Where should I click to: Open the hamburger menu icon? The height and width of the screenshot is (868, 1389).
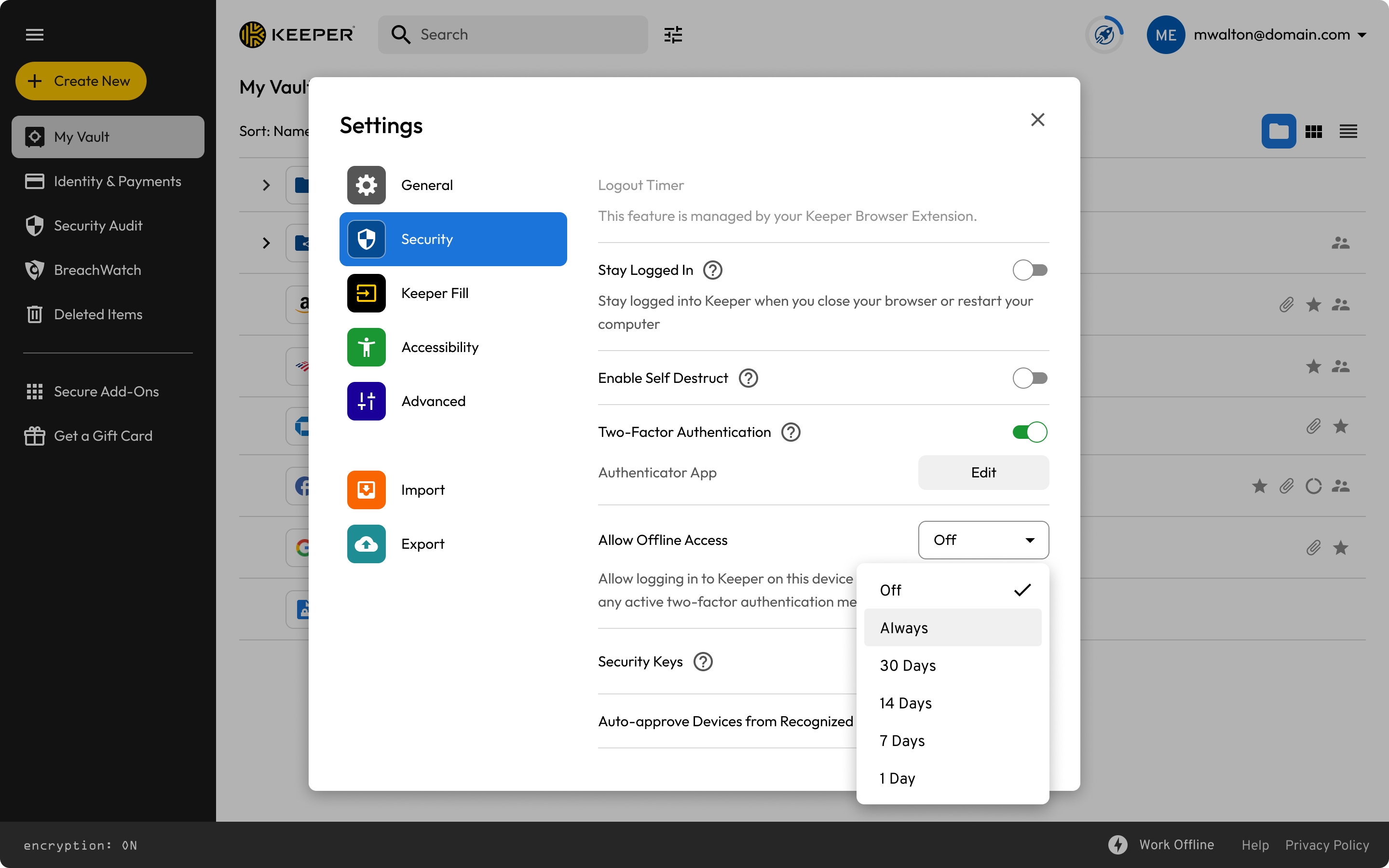click(x=34, y=34)
